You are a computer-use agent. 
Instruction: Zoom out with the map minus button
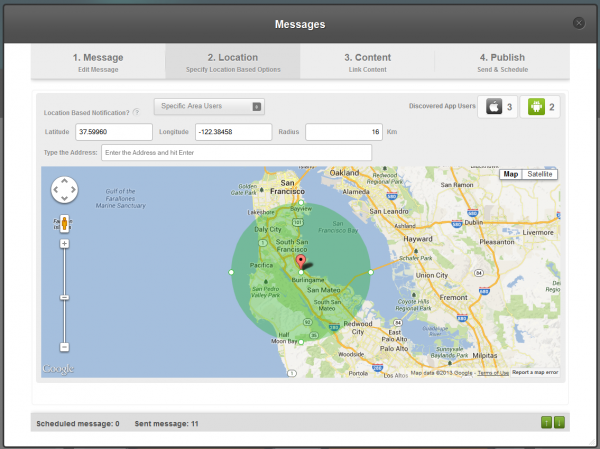pos(64,346)
